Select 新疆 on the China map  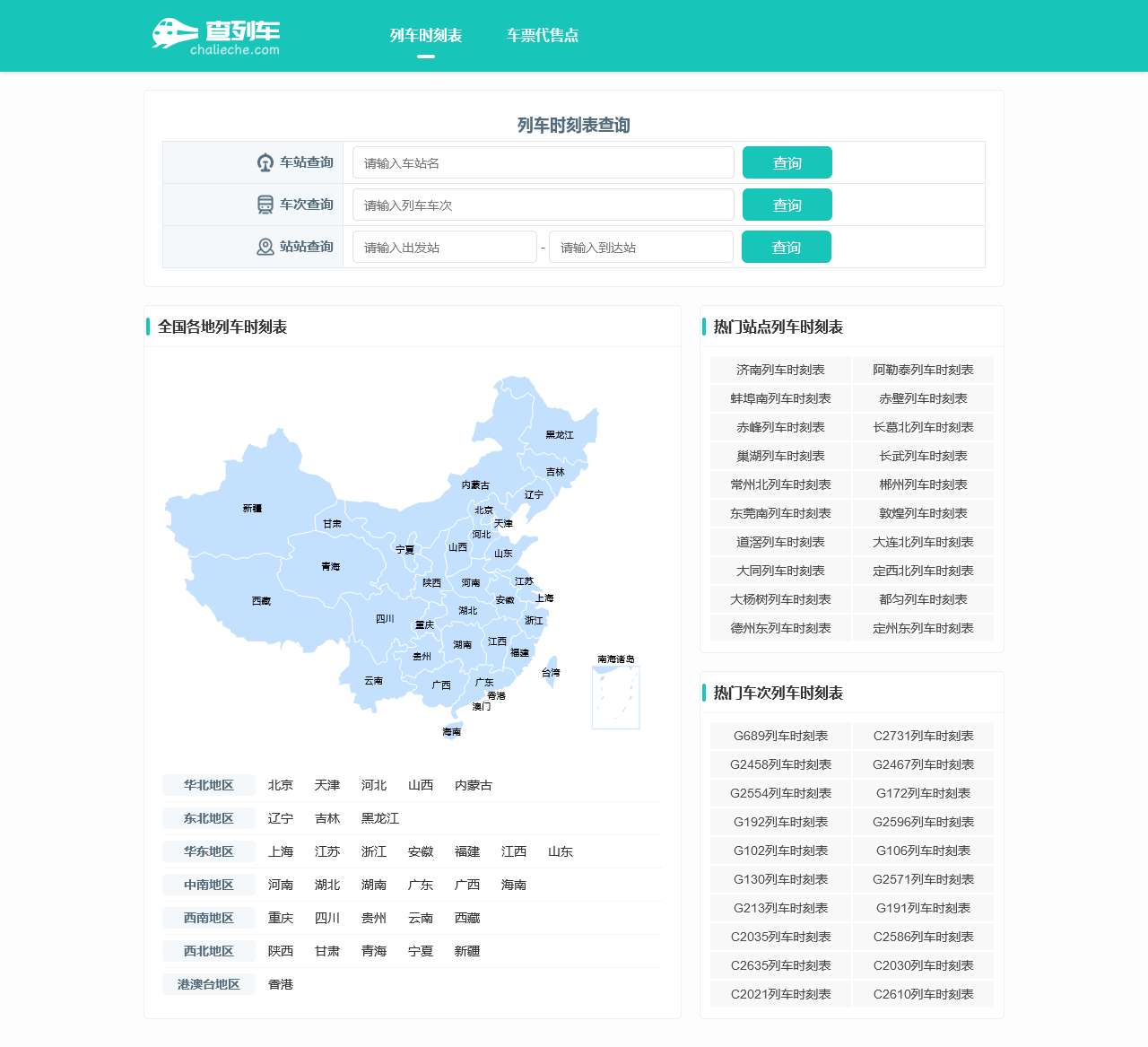click(x=252, y=508)
